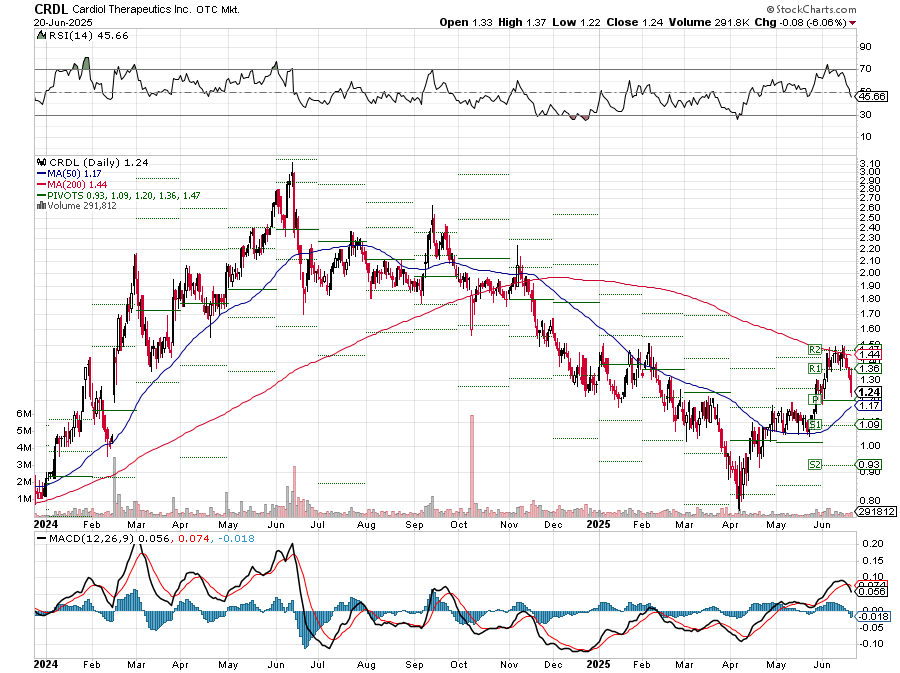Click the red down arrow after Chg
The height and width of the screenshot is (673, 900).
(852, 23)
